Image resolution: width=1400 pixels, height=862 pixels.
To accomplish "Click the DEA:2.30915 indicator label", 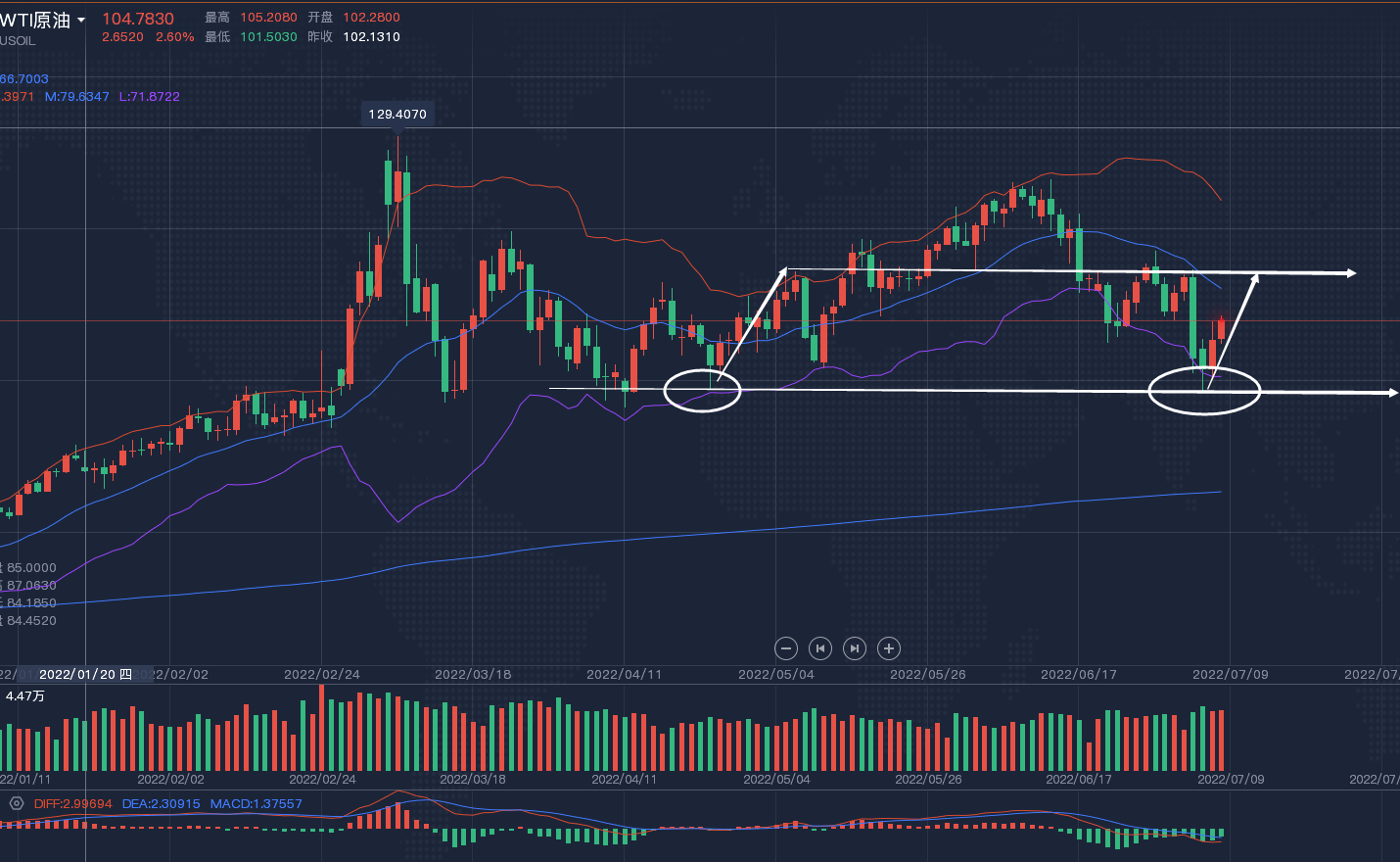I will coord(161,804).
